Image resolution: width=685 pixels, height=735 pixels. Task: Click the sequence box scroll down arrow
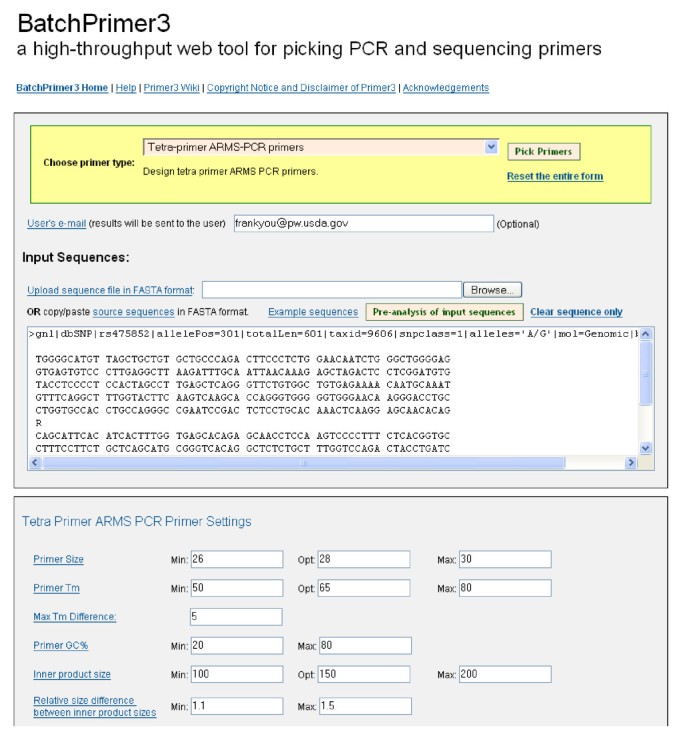646,448
